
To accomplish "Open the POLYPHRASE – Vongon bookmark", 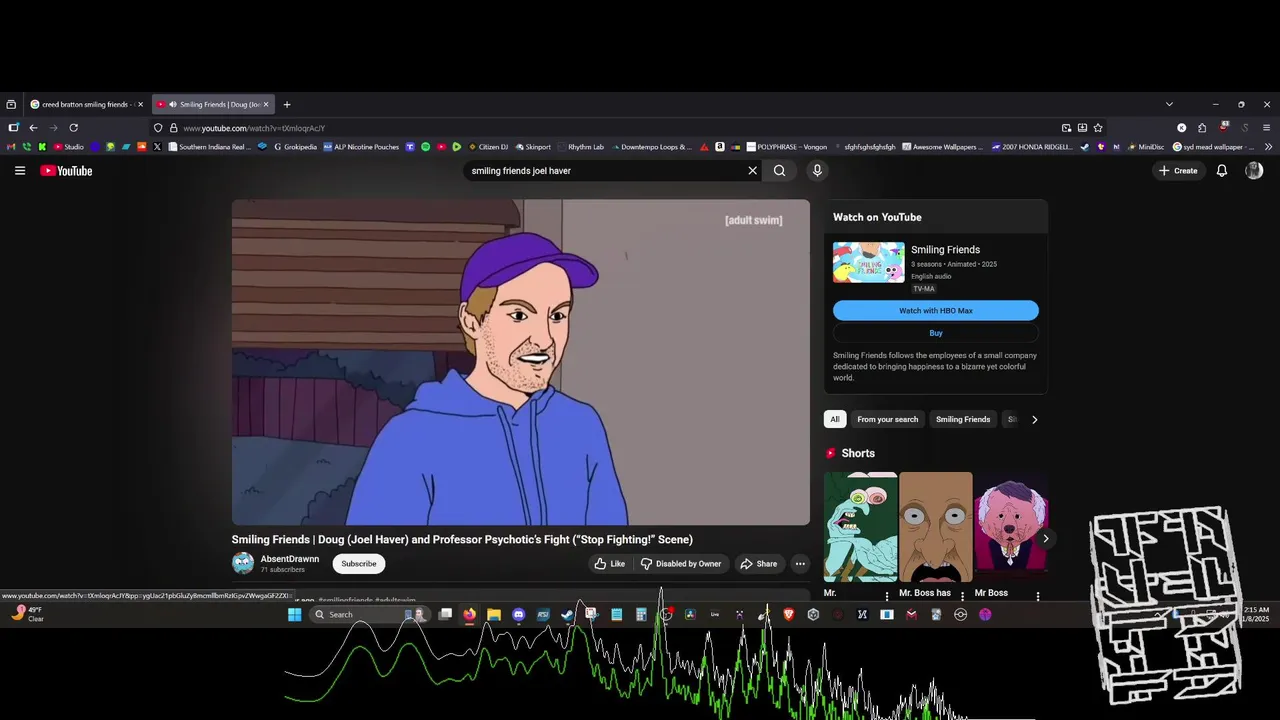I will pos(787,147).
